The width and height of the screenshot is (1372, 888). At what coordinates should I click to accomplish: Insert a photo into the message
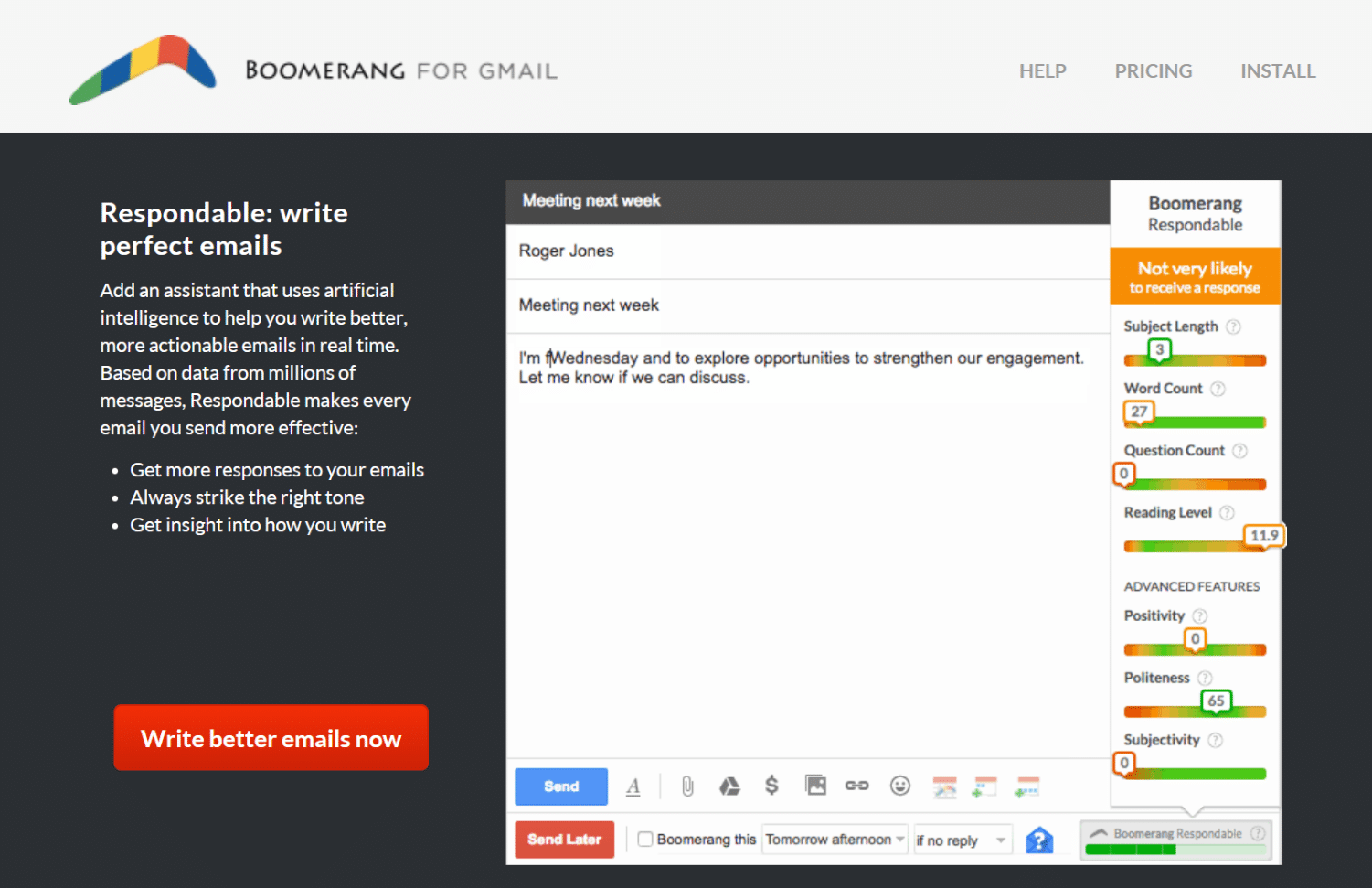814,785
